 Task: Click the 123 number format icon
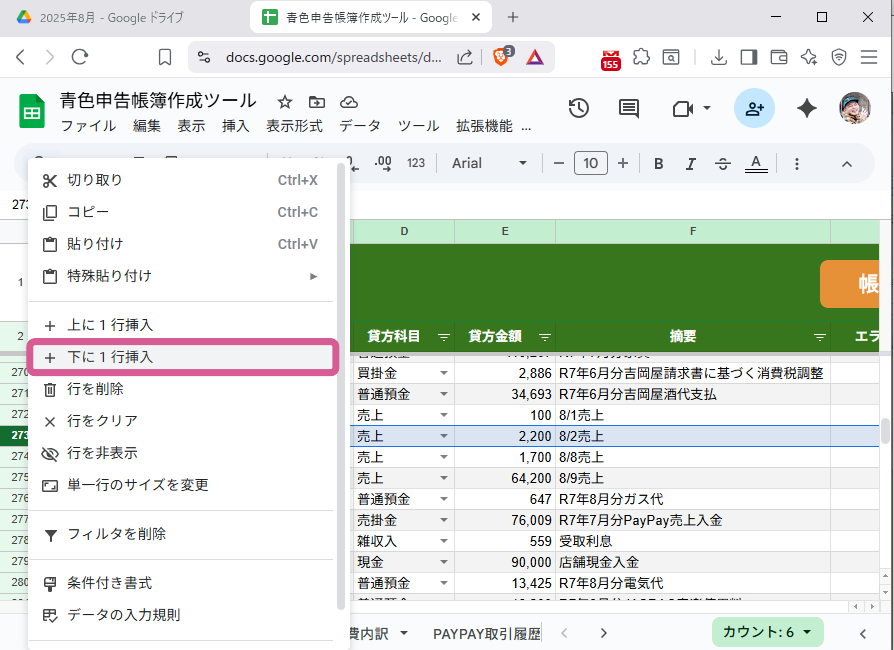click(x=415, y=162)
